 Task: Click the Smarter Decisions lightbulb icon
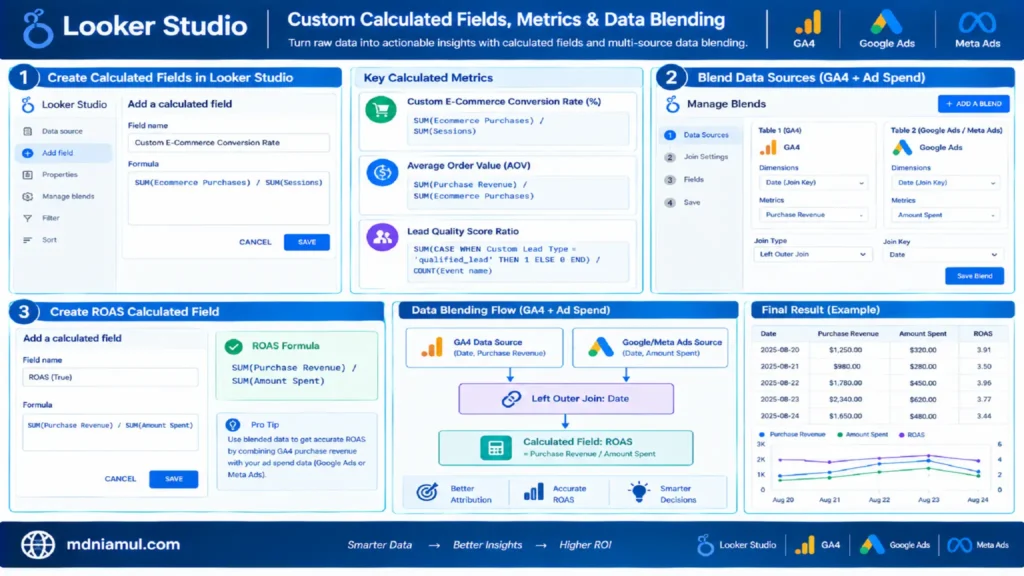(x=639, y=492)
